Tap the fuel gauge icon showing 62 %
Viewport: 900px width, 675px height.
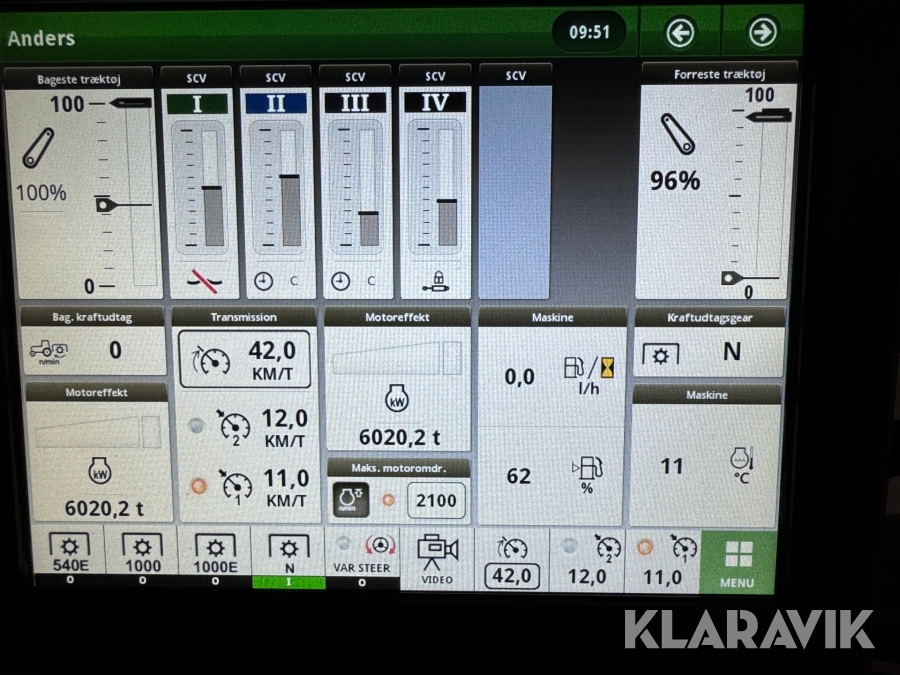point(585,475)
